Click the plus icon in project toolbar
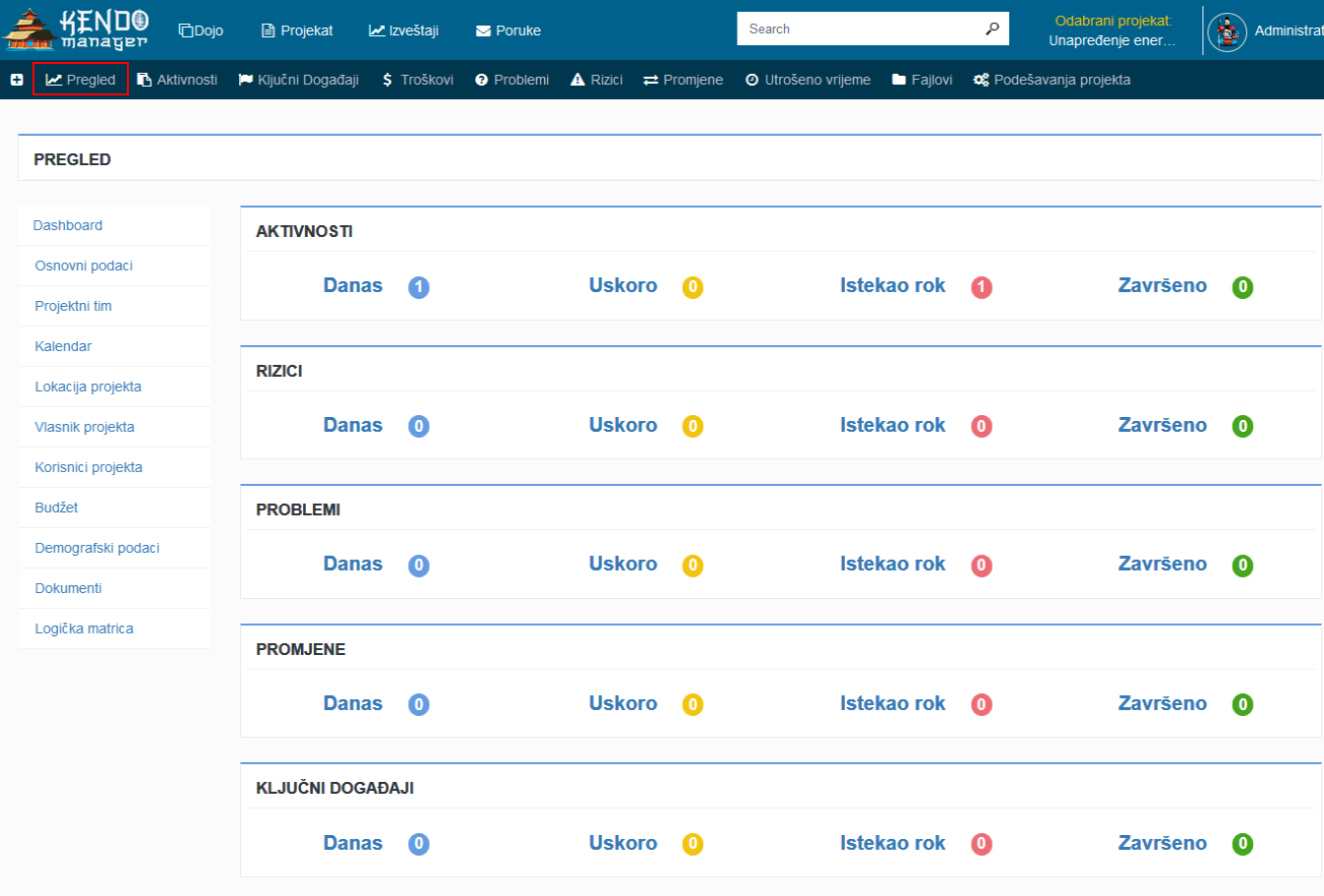 (17, 80)
